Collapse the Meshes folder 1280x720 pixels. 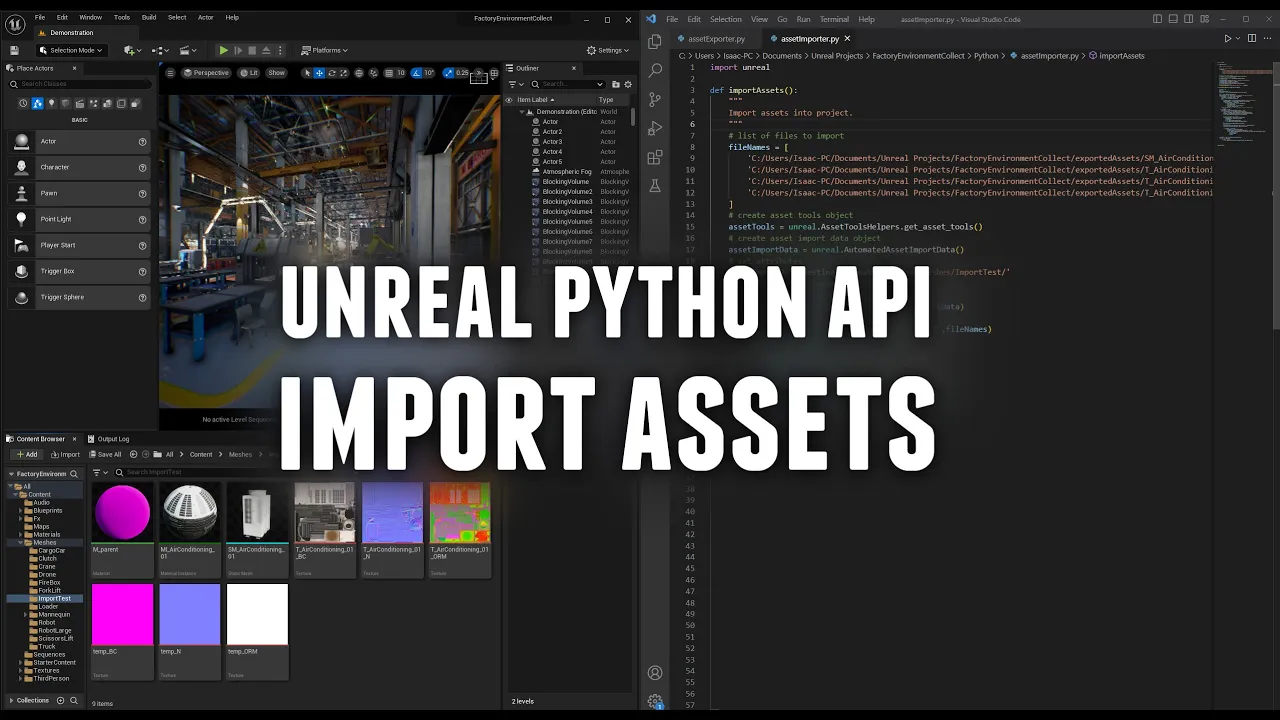[x=20, y=543]
